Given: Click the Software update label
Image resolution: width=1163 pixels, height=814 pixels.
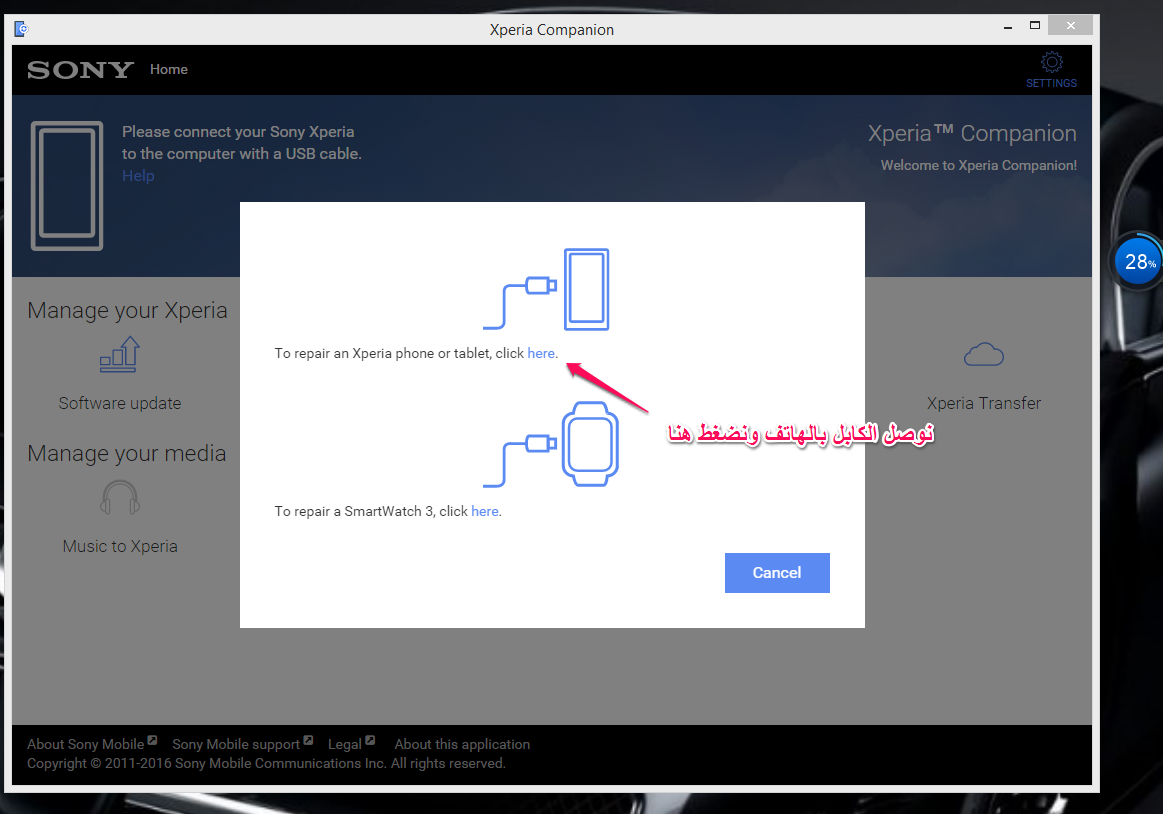Looking at the screenshot, I should pos(119,403).
